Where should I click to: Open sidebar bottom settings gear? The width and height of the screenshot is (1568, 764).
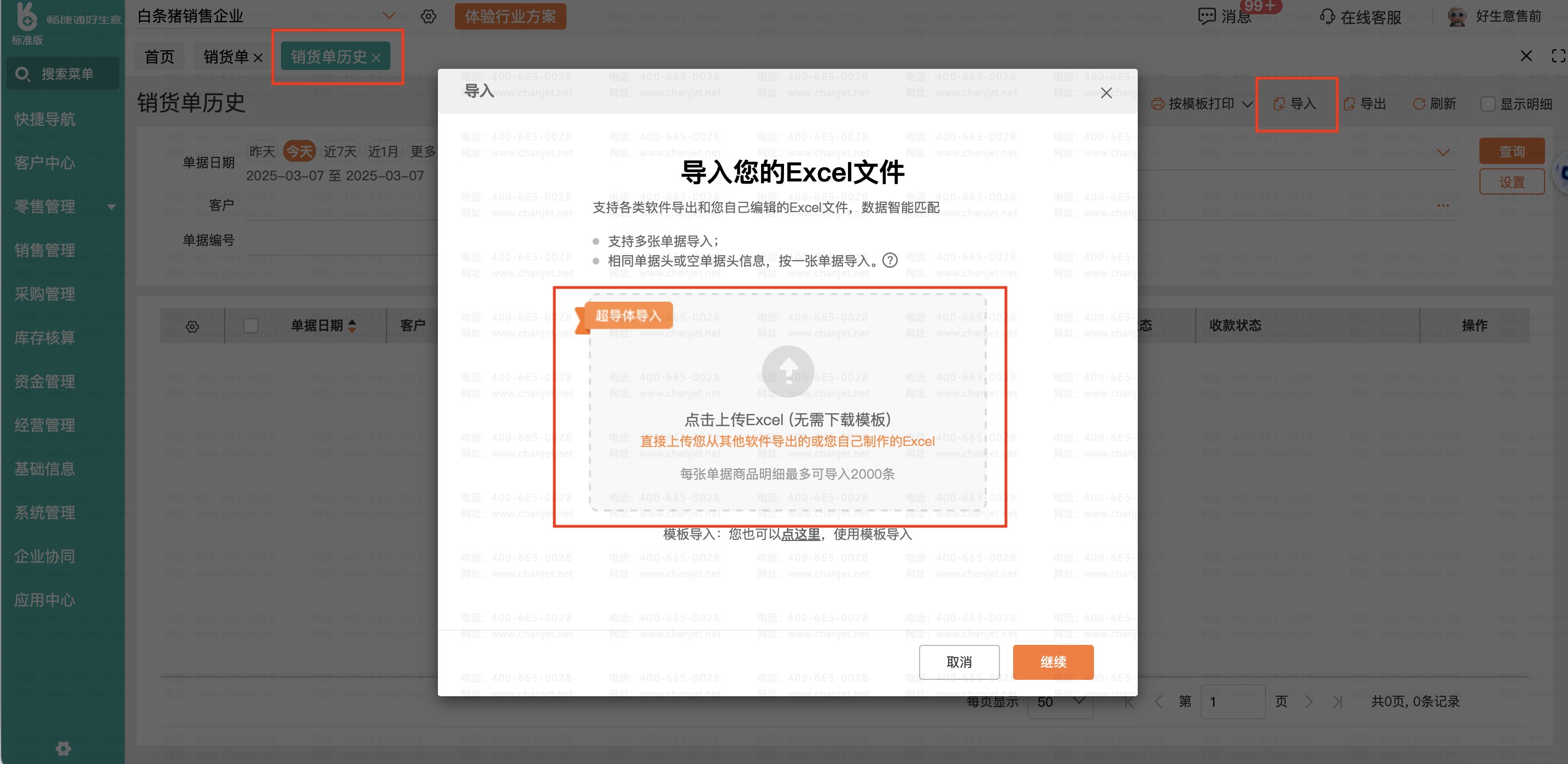[x=63, y=748]
